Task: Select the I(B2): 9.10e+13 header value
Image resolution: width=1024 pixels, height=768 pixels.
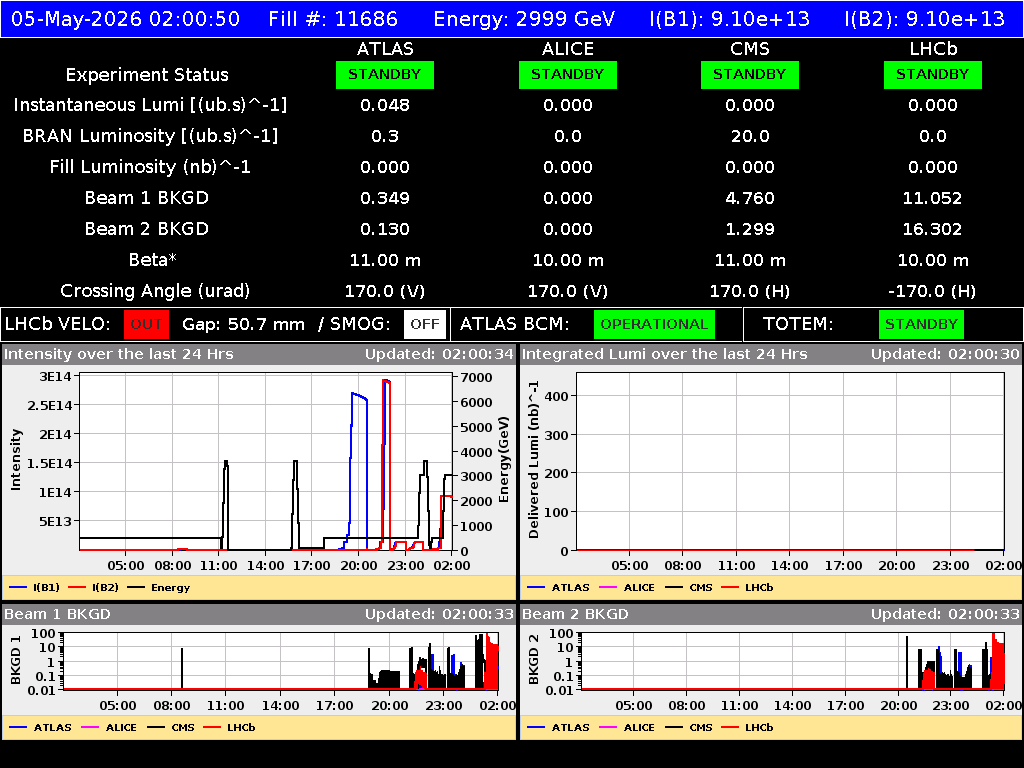Action: point(925,19)
